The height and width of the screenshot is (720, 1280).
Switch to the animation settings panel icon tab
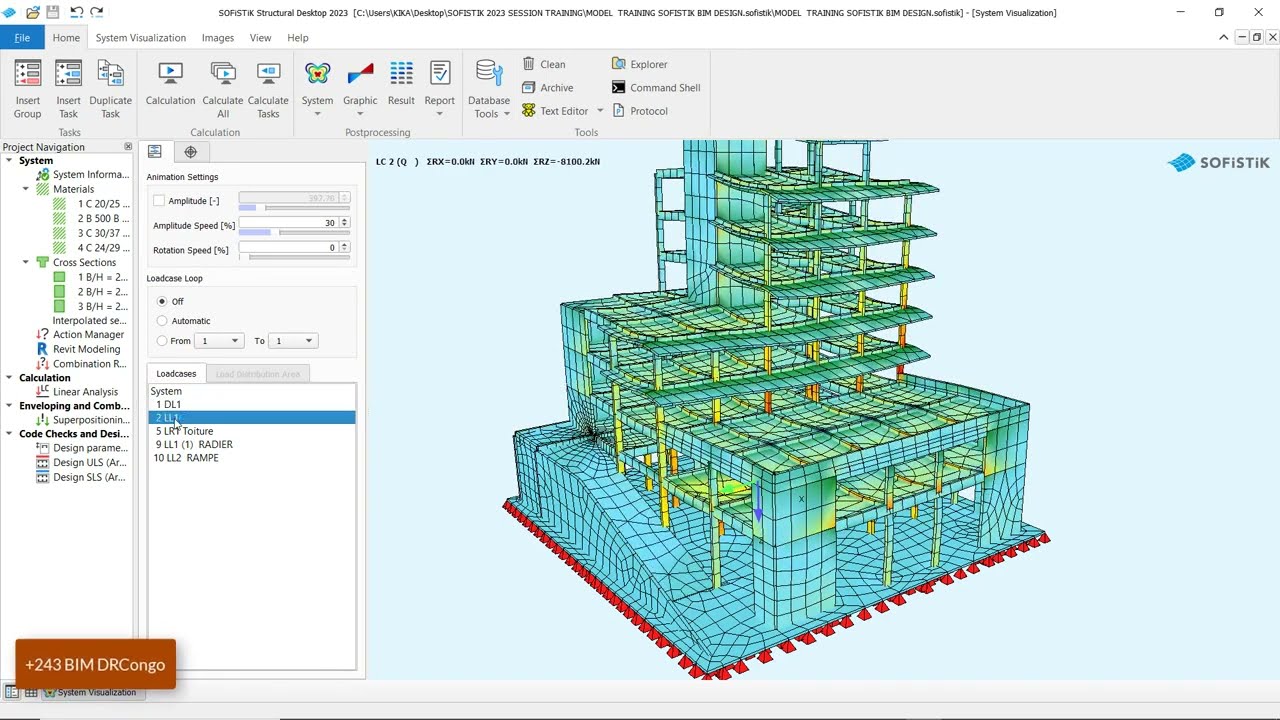(x=155, y=151)
